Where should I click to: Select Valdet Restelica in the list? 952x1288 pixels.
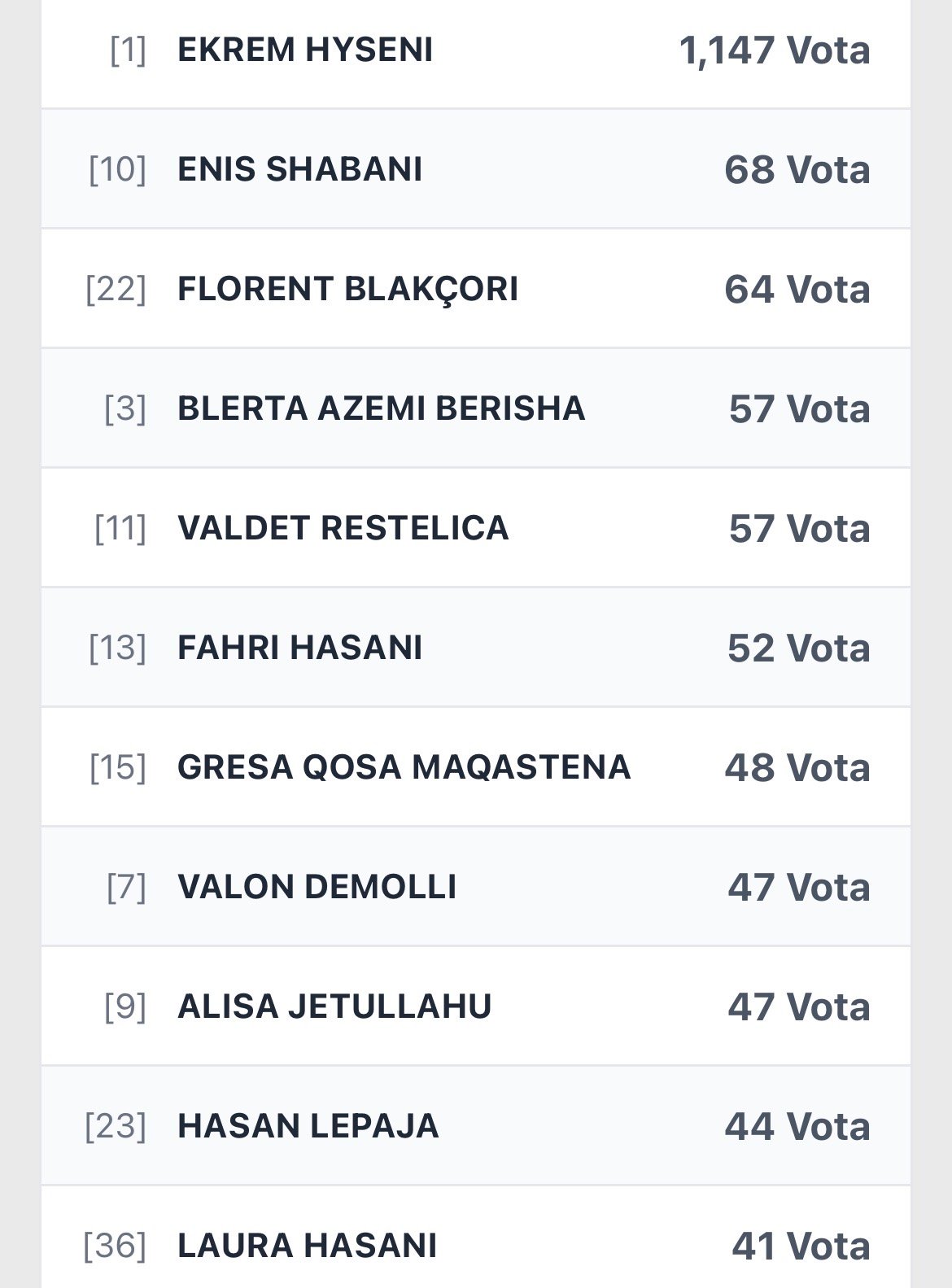click(343, 528)
